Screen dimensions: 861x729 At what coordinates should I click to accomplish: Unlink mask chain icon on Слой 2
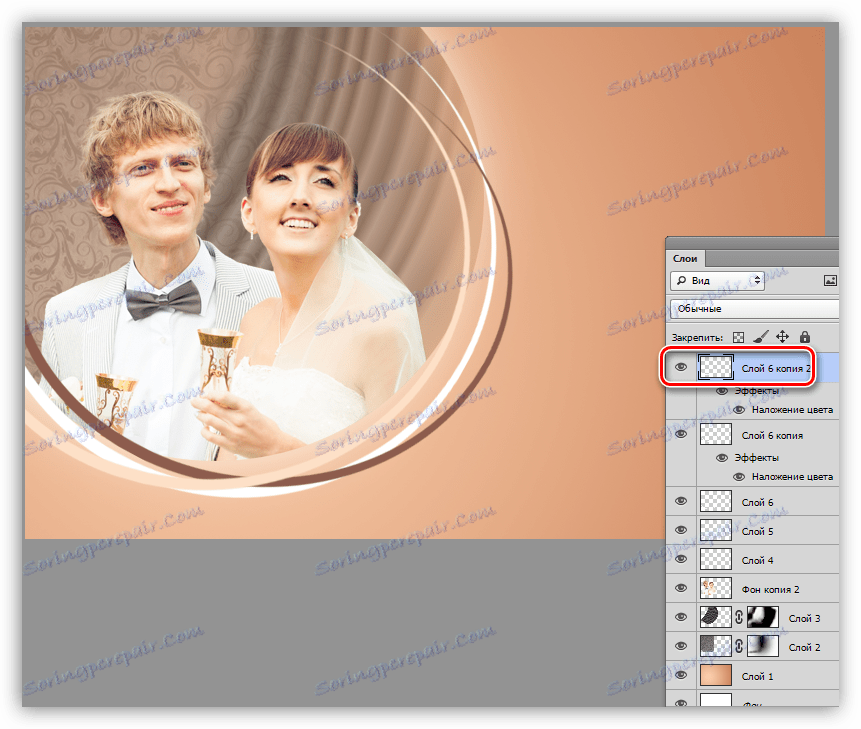tap(739, 647)
